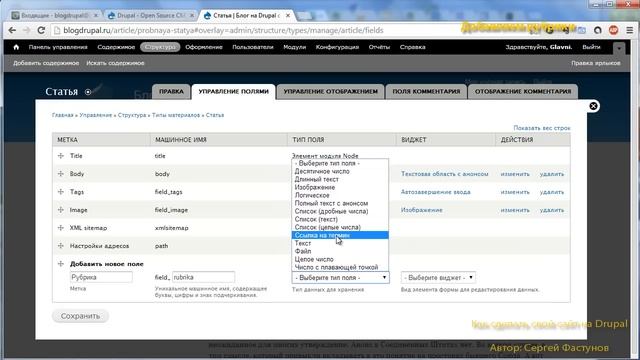Image resolution: width=640 pixels, height=360 pixels.
Task: Click Добавить содержимое shortcut link
Action: point(46,63)
